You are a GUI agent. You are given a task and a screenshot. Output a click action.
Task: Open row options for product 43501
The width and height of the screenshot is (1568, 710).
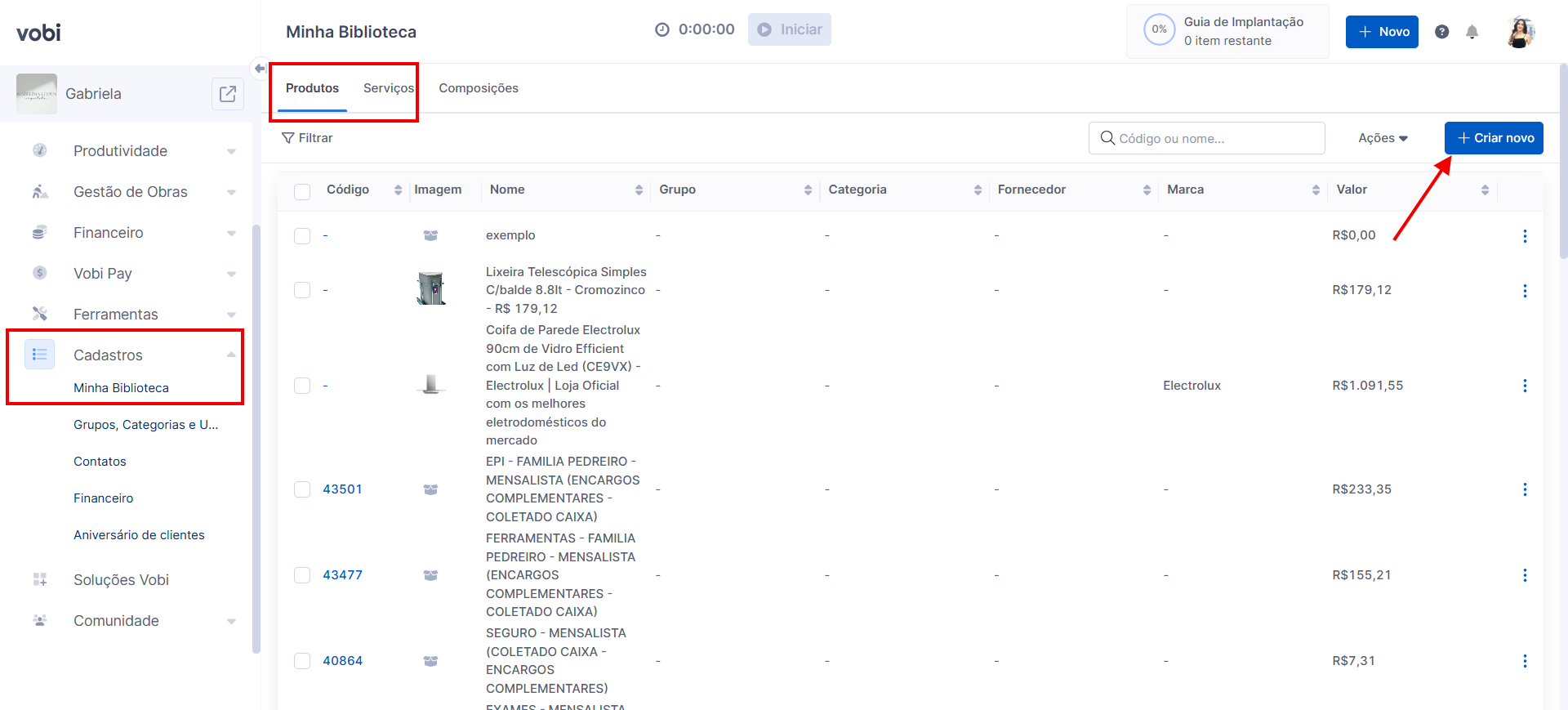[1525, 489]
